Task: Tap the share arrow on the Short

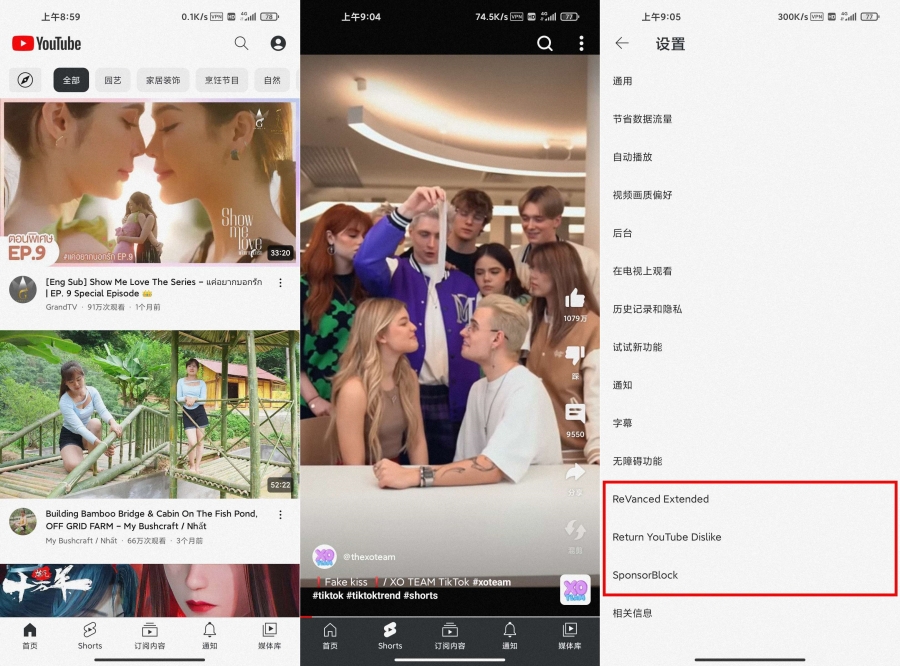Action: [575, 473]
